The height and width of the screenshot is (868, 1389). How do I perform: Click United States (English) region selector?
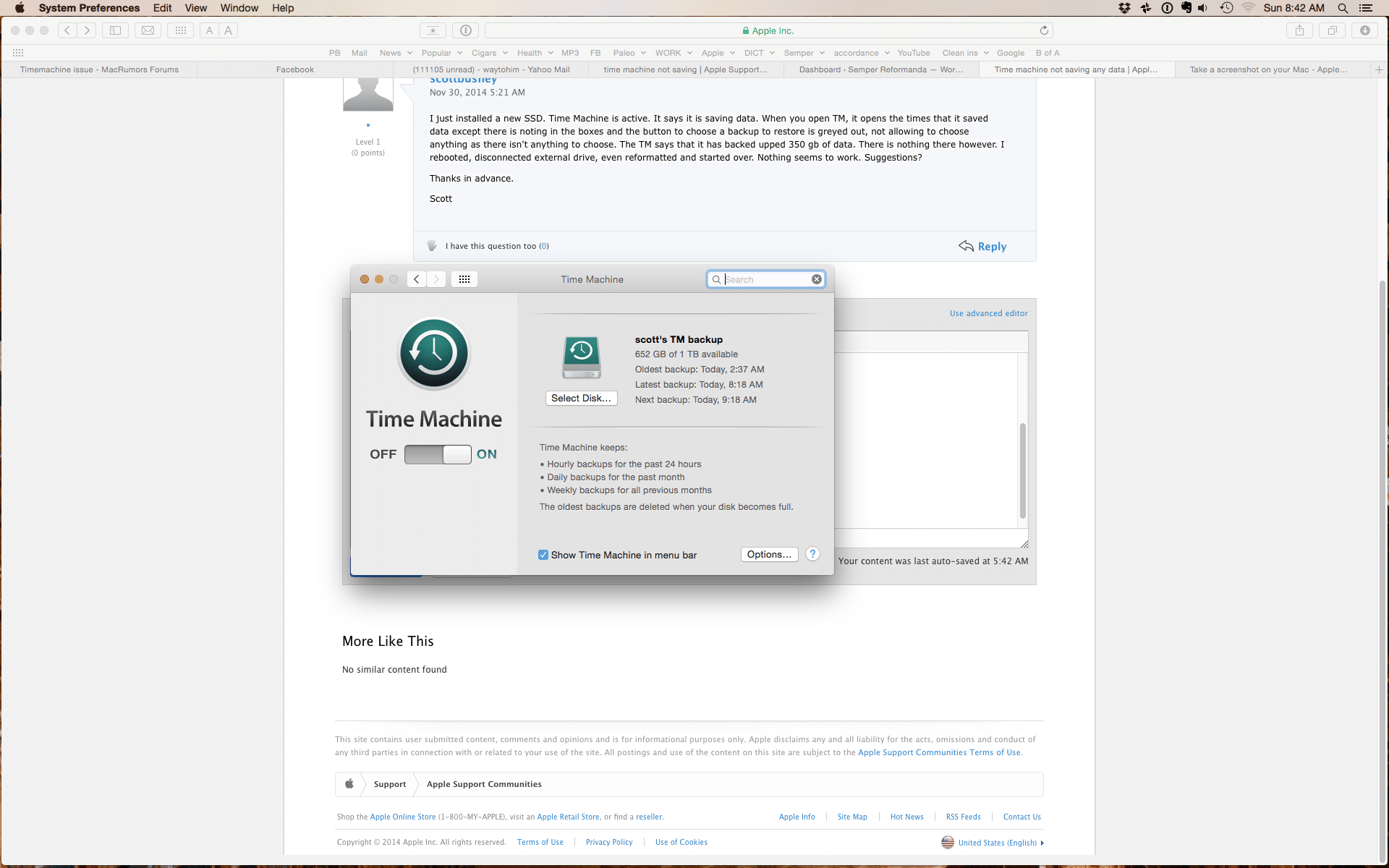point(993,842)
